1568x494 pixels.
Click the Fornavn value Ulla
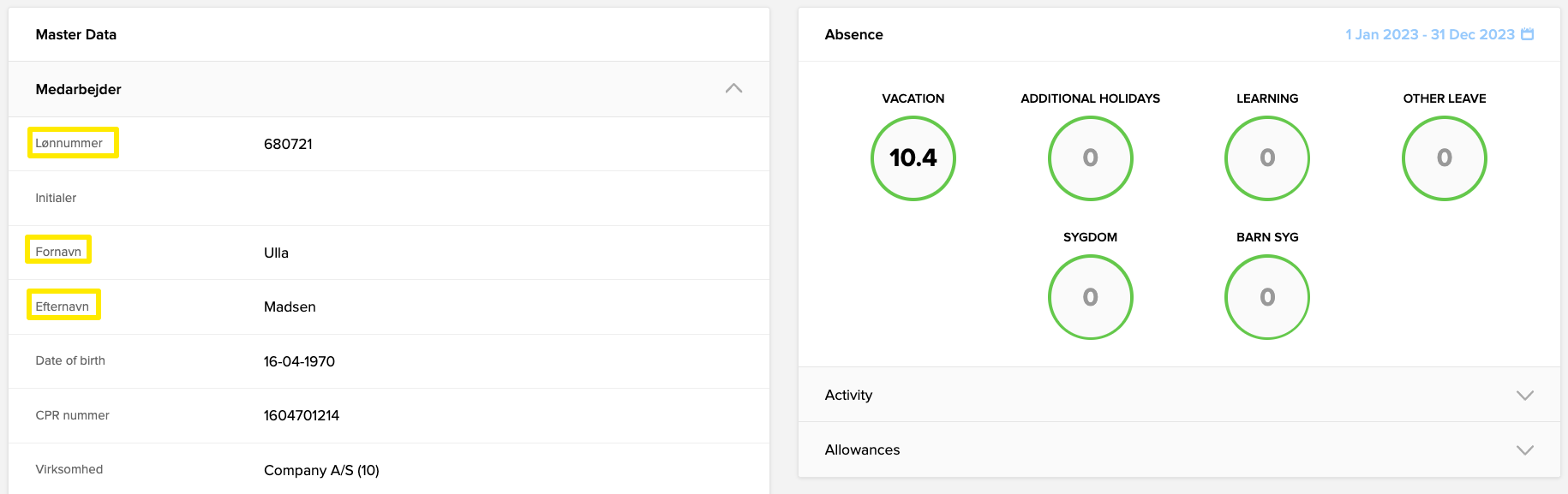(276, 253)
